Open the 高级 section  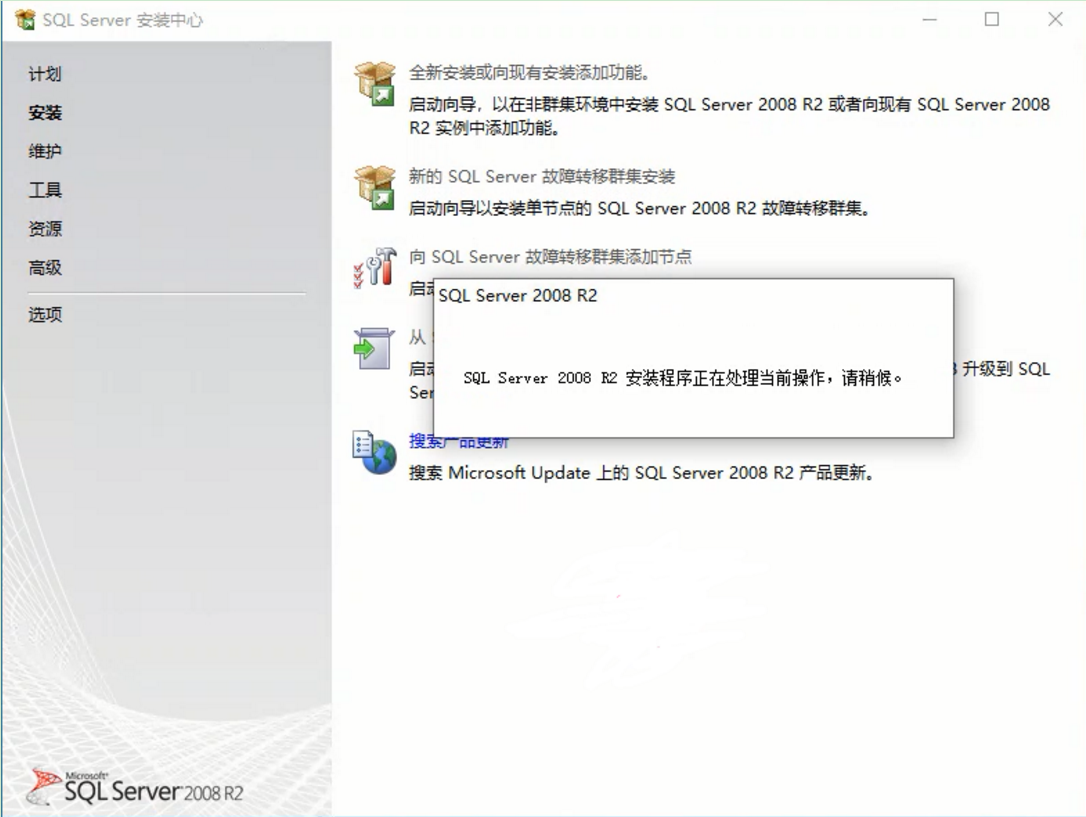(44, 268)
